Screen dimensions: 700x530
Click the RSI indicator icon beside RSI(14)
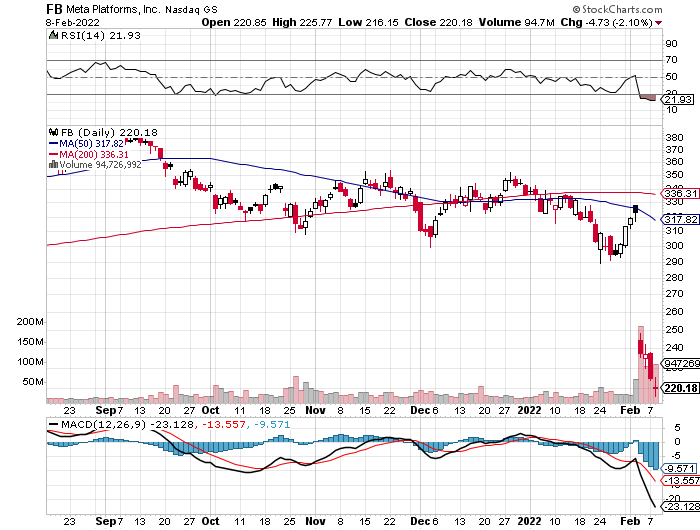pos(53,35)
